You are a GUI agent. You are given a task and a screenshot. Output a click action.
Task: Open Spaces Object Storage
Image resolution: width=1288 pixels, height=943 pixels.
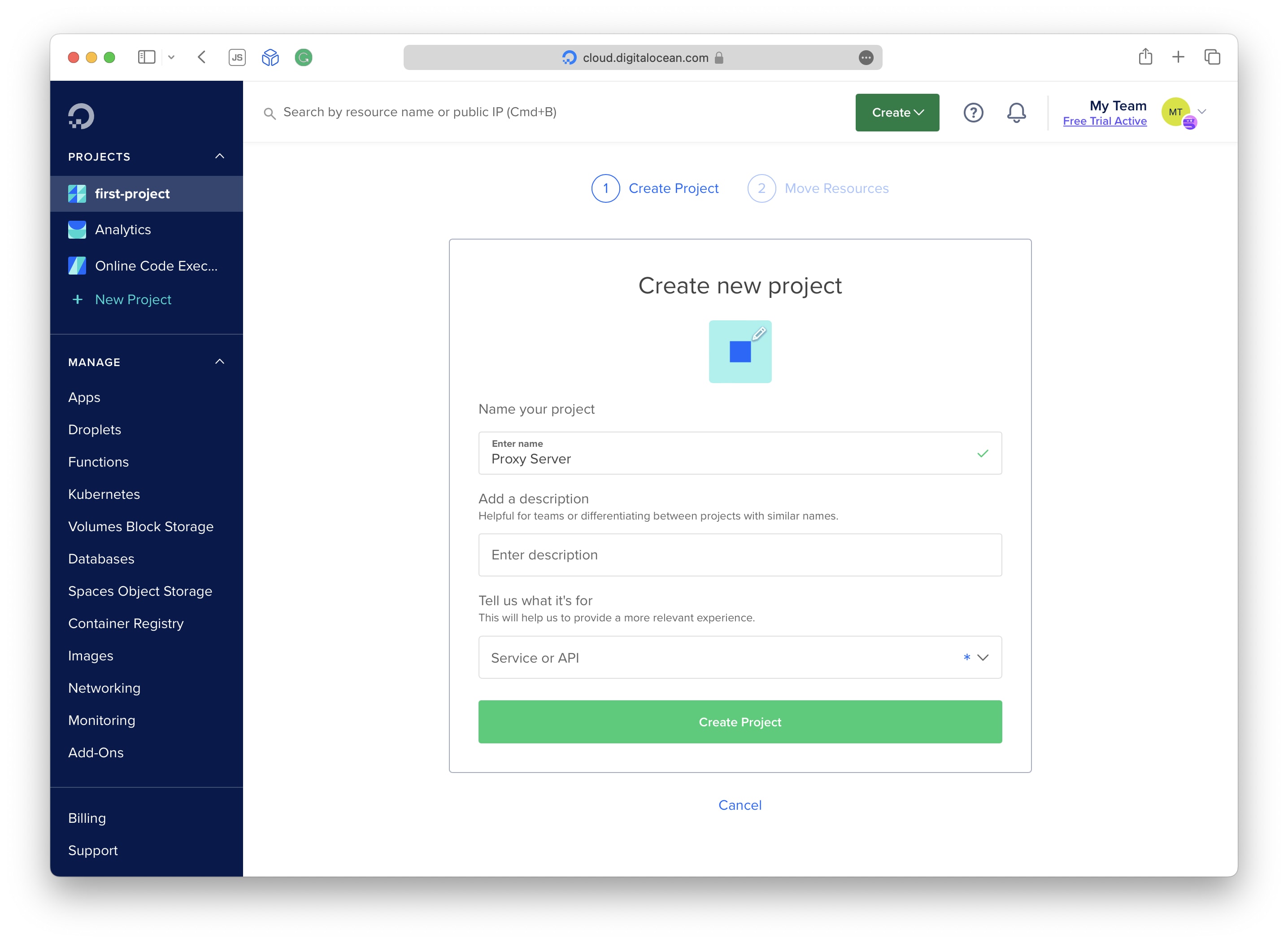click(140, 591)
